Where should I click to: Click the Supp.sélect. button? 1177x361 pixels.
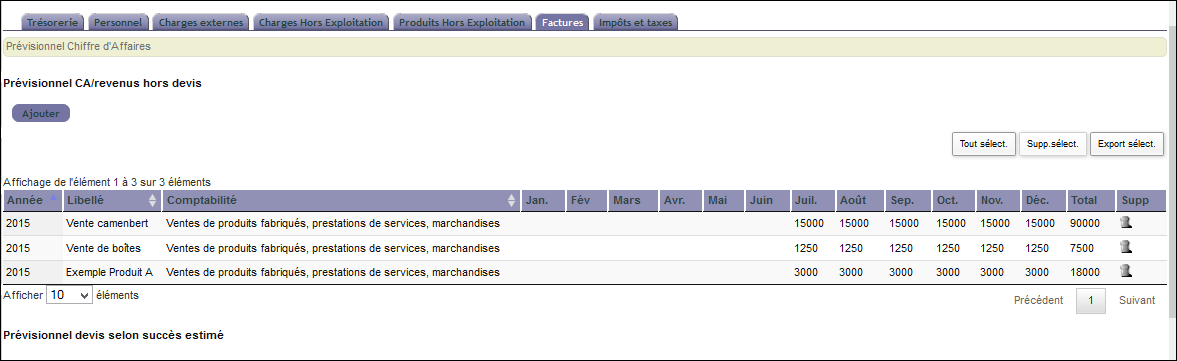(1052, 144)
